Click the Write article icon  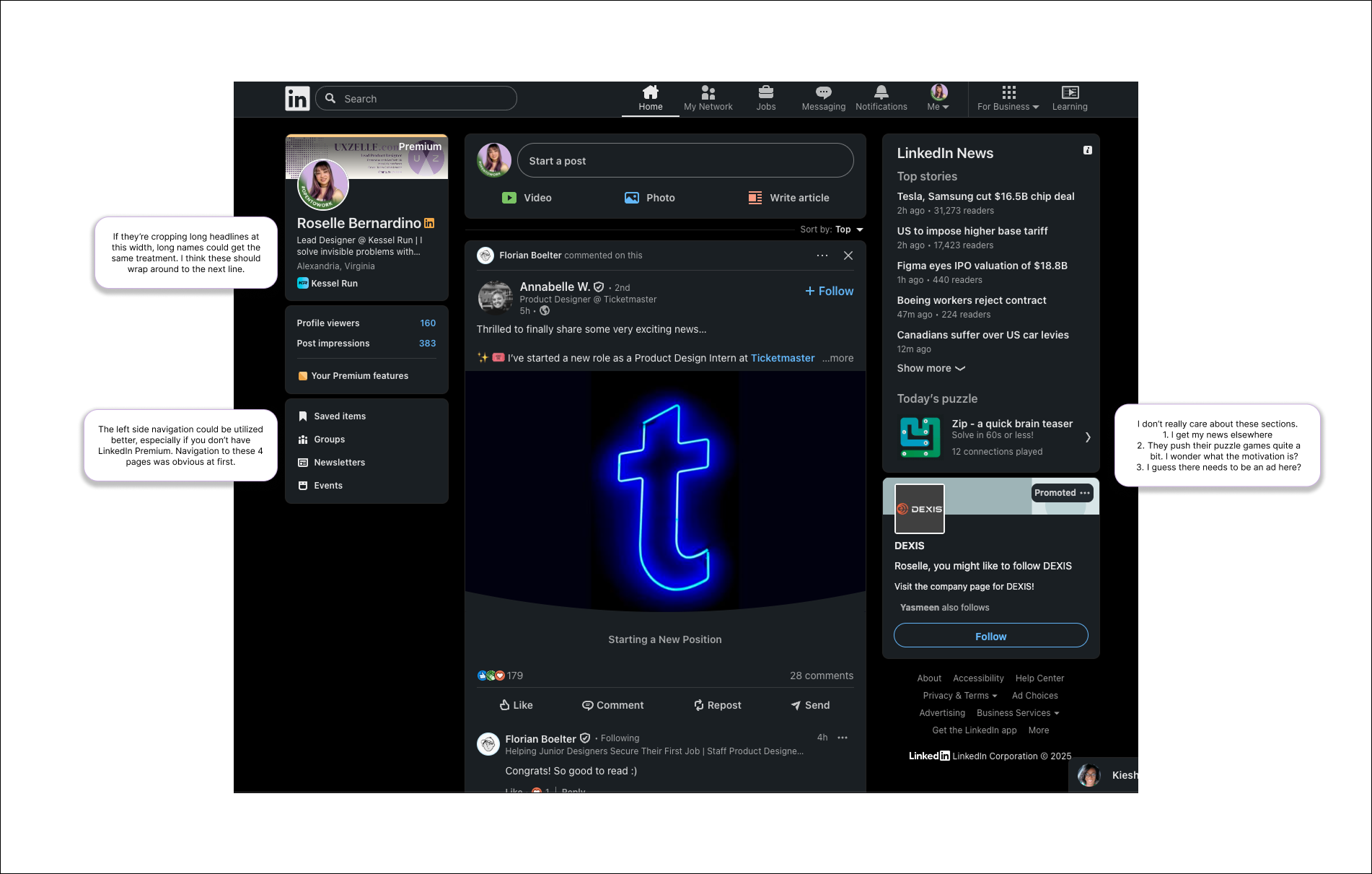(x=755, y=198)
